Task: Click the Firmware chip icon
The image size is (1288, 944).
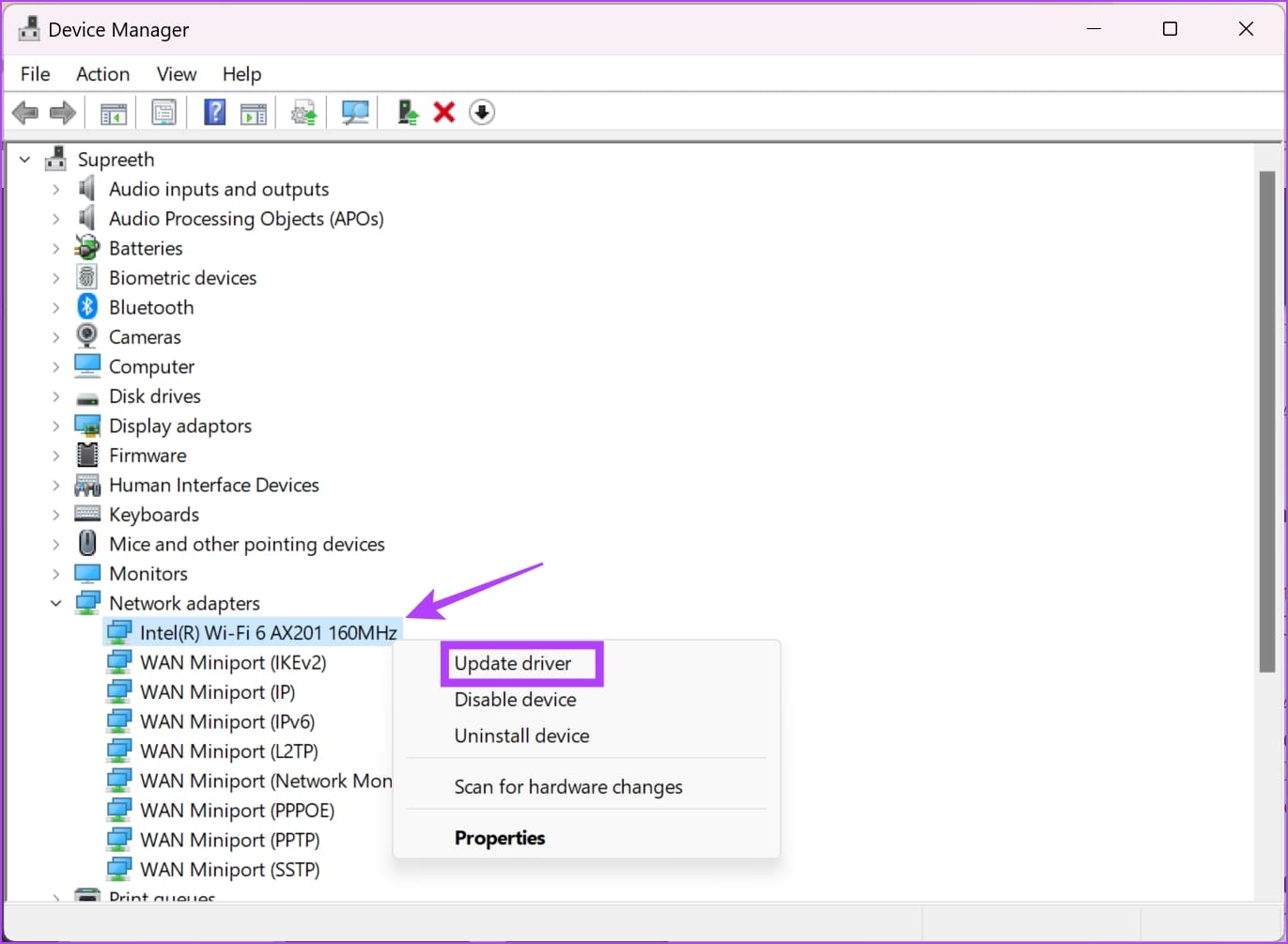Action: pos(87,455)
